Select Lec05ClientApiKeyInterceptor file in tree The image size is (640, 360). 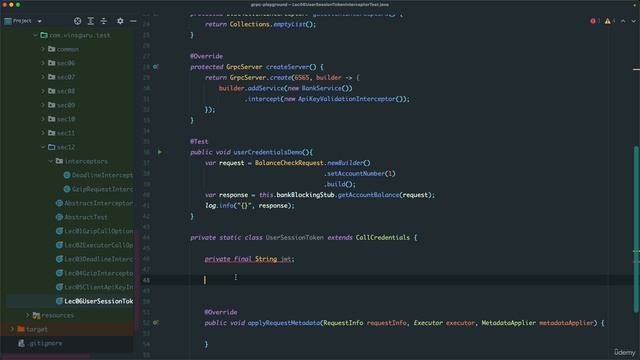pos(94,287)
